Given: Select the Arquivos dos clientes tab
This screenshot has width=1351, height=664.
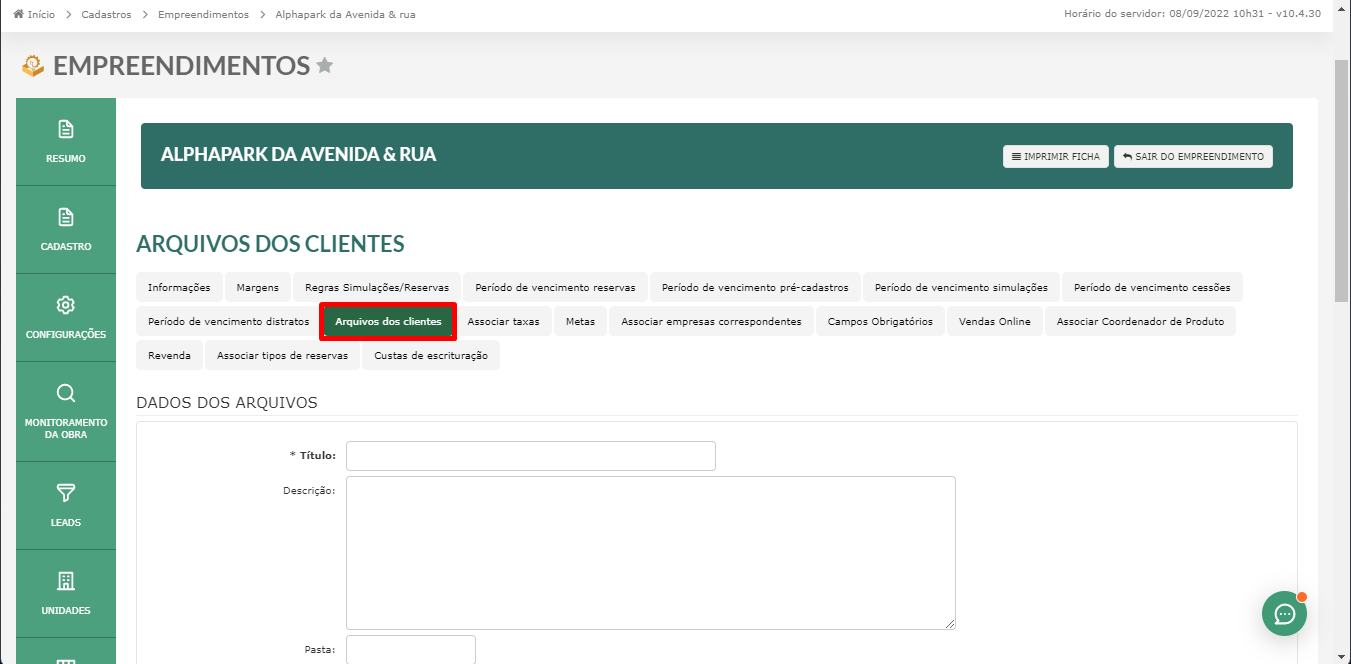Looking at the screenshot, I should 388,321.
